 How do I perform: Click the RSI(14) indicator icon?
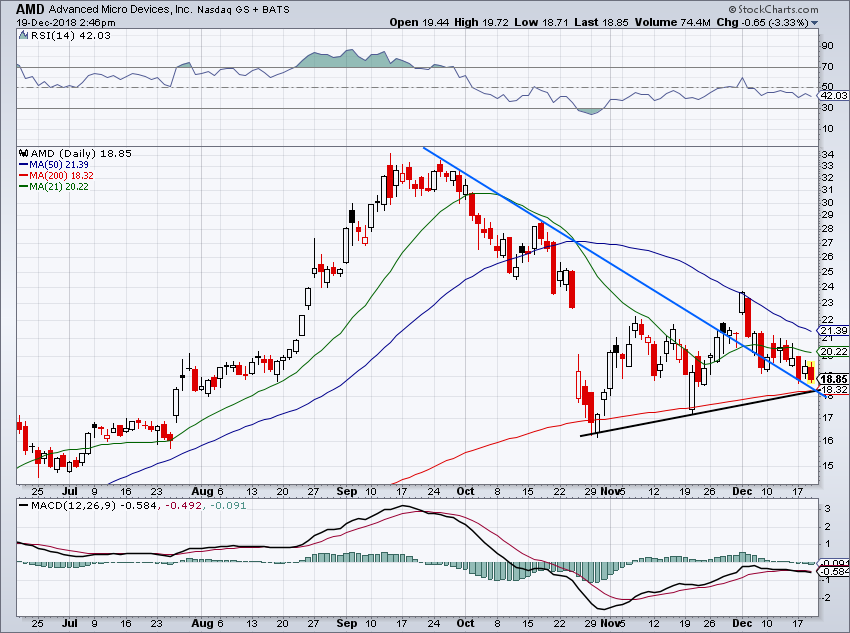tap(23, 35)
